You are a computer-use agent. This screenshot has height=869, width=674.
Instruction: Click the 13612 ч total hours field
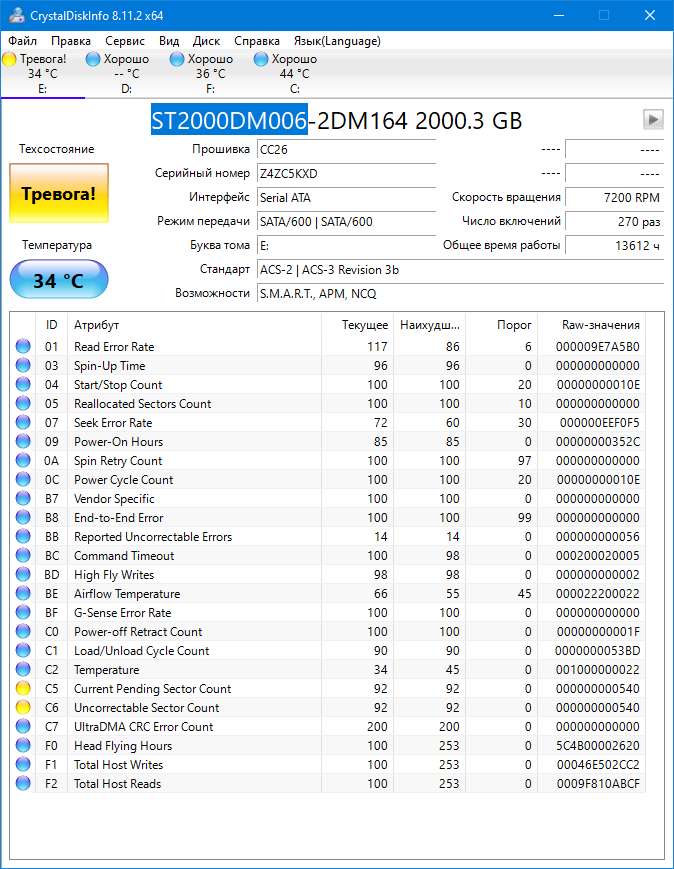click(614, 246)
